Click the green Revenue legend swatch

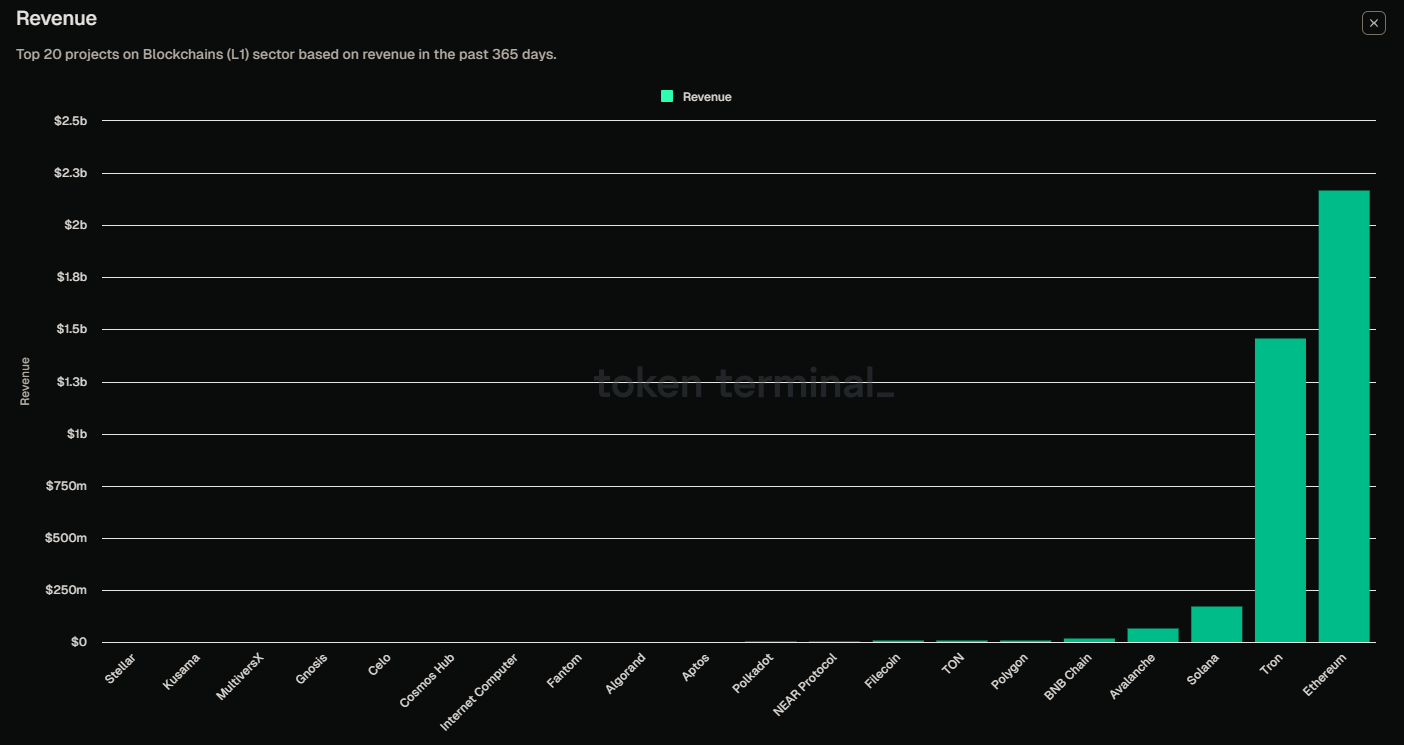[x=667, y=96]
